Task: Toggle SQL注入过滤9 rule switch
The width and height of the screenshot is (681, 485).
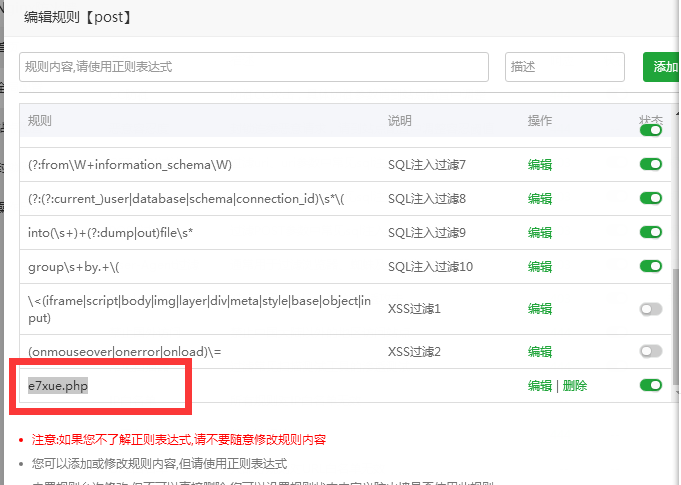Action: tap(651, 232)
